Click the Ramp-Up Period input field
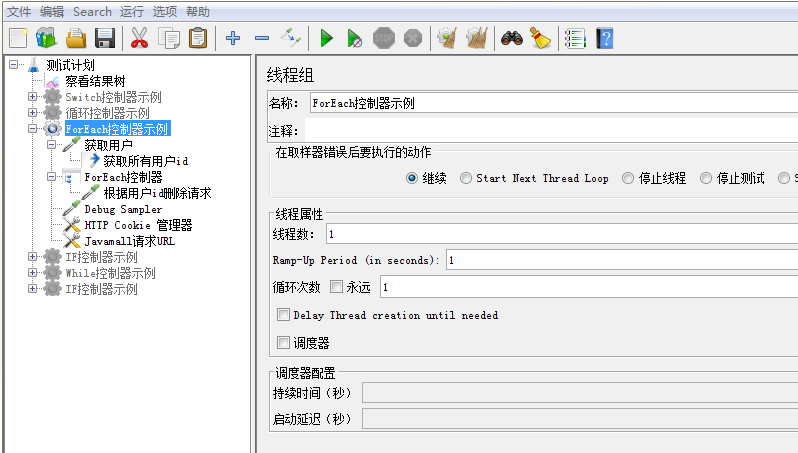This screenshot has width=798, height=453. coord(622,260)
